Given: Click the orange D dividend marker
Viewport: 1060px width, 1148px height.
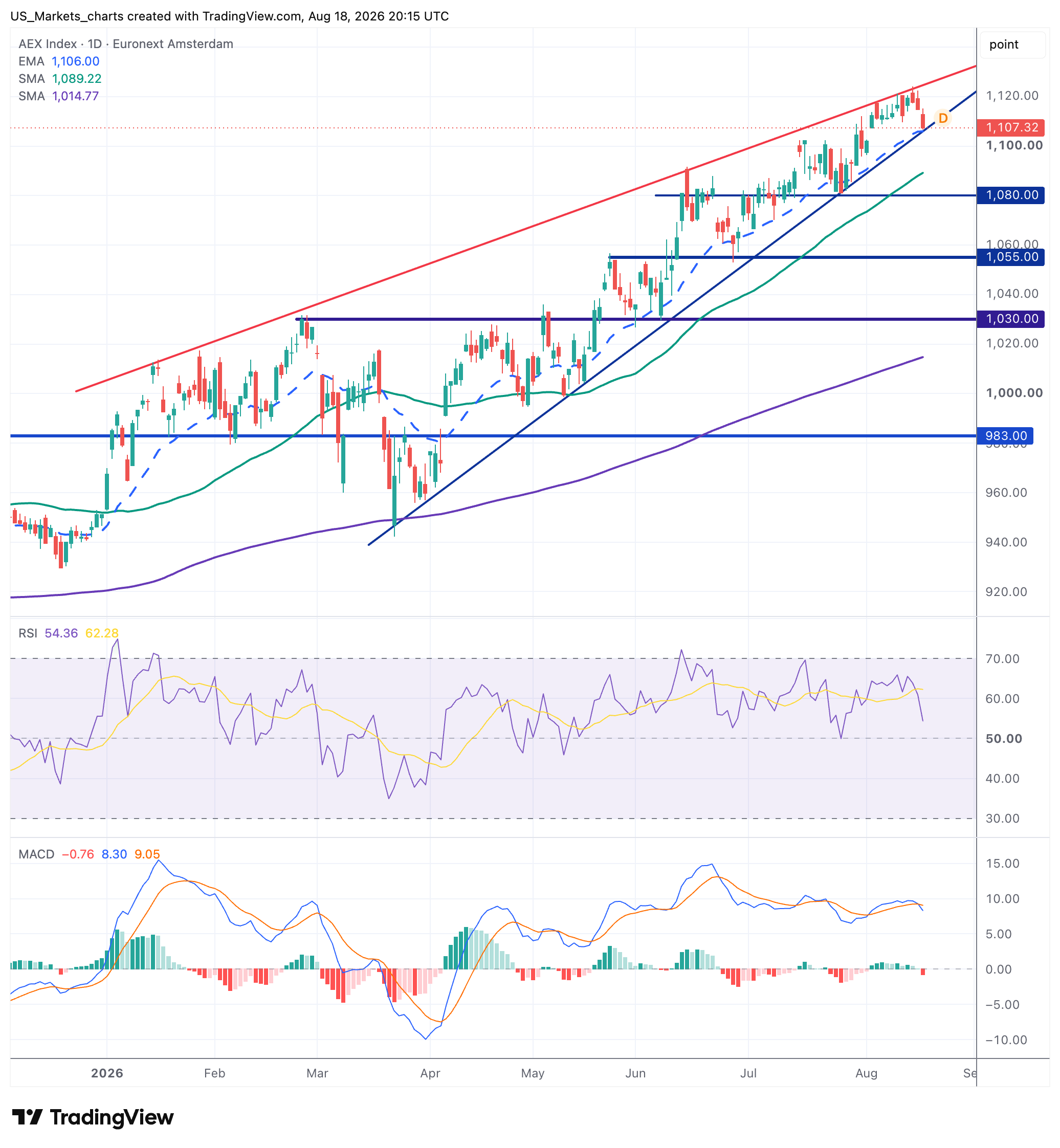Looking at the screenshot, I should [942, 118].
